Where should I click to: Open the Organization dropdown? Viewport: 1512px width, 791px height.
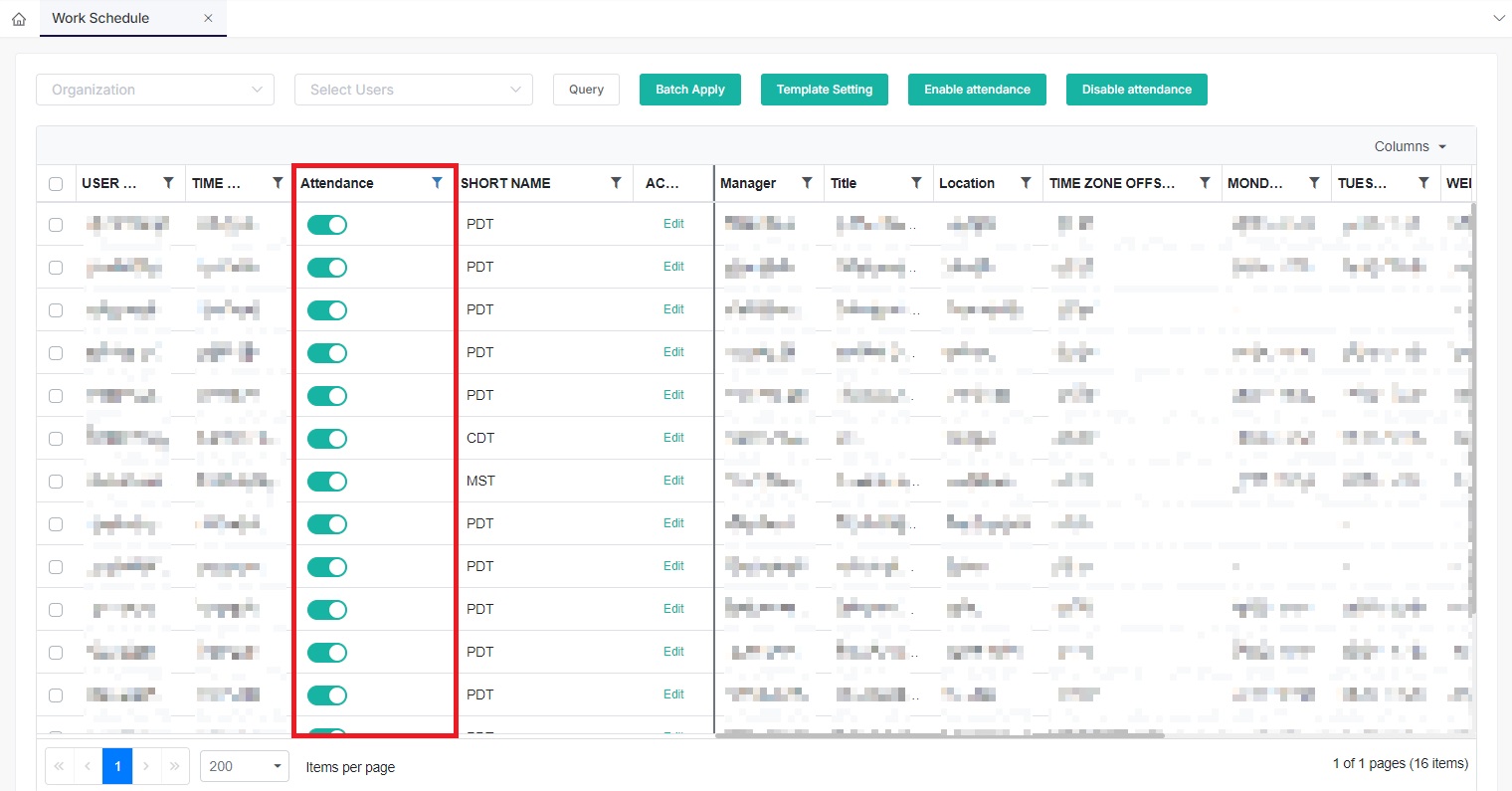155,90
